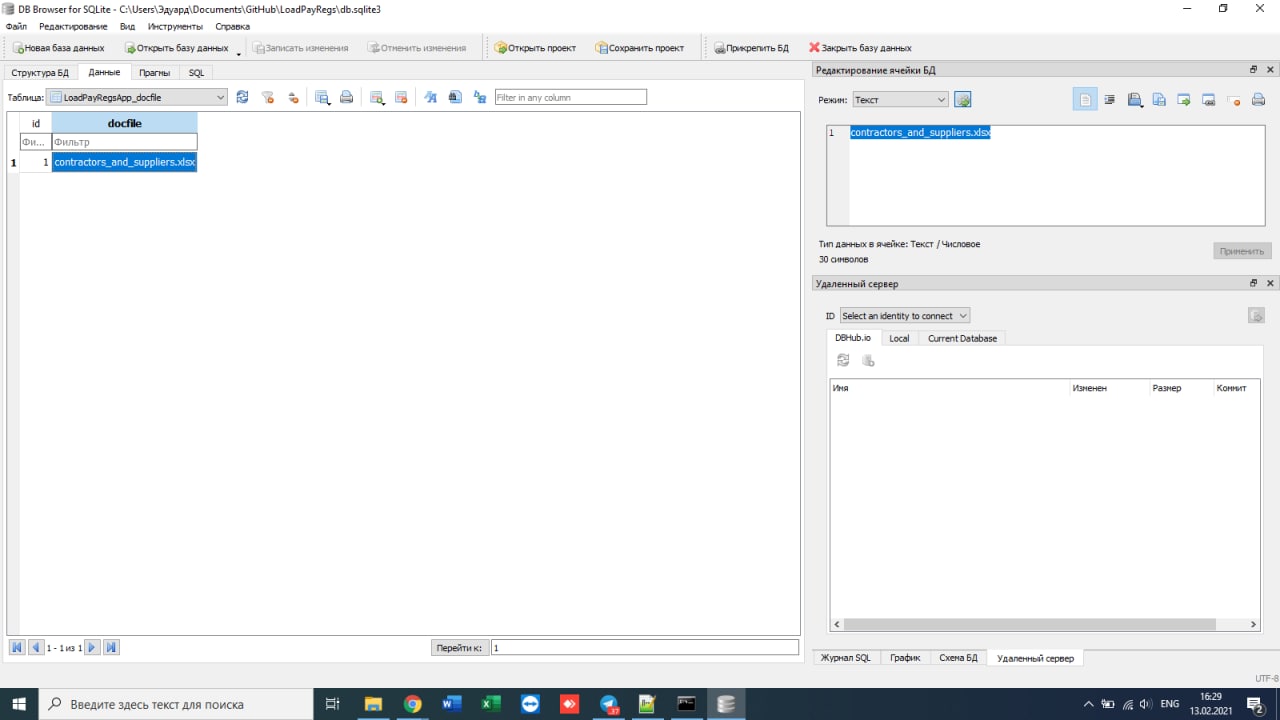The image size is (1280, 720).
Task: Open Google Chrome from the Windows taskbar
Action: [x=412, y=704]
